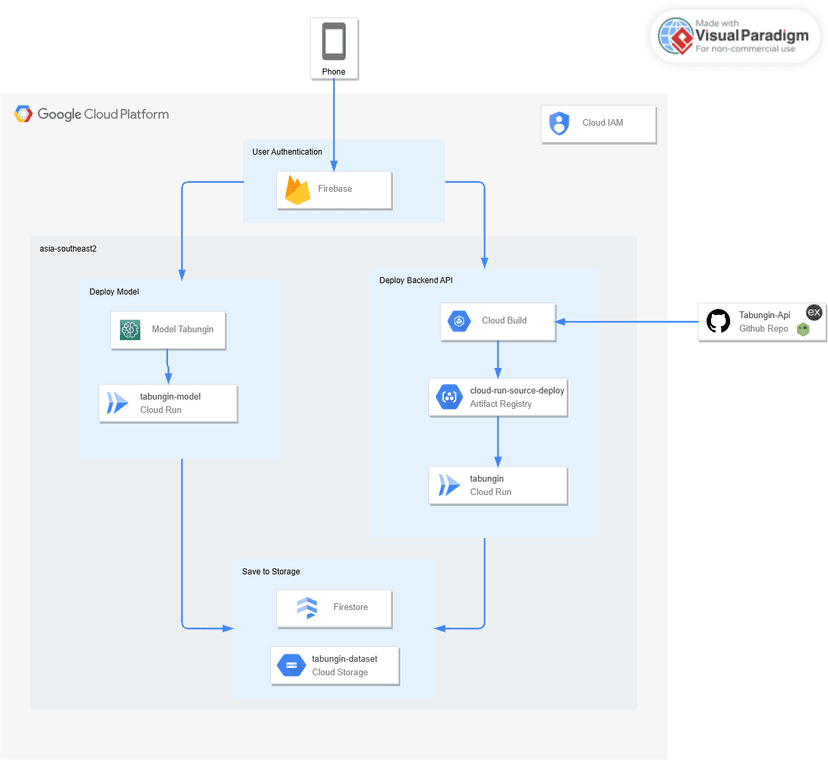
Task: Select the 'Phone' label text
Action: 334,72
